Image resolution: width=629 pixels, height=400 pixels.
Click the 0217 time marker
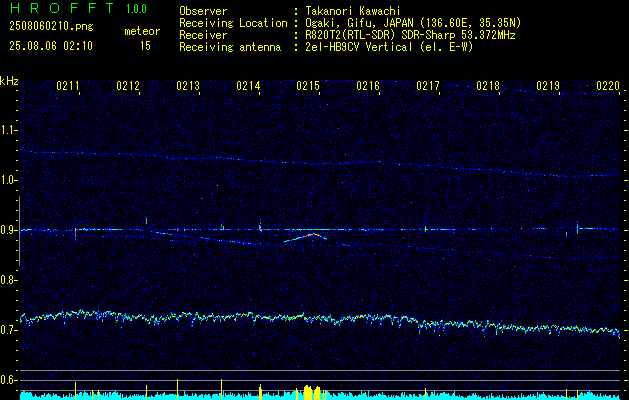coord(428,86)
